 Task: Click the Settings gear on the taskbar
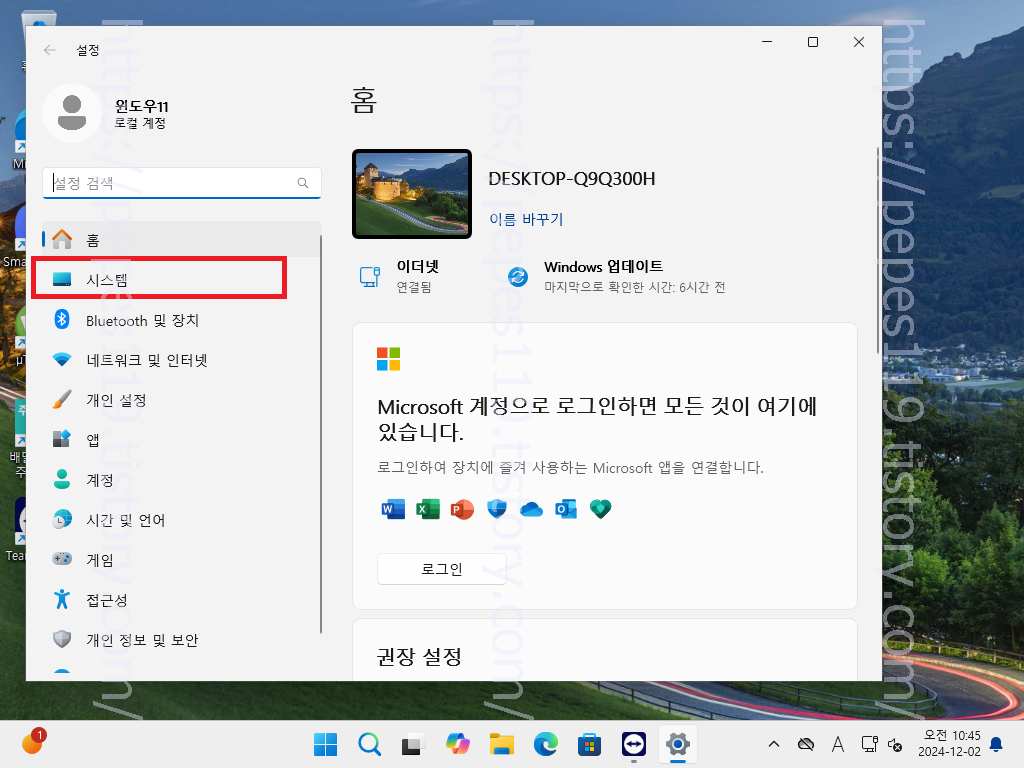tap(678, 744)
